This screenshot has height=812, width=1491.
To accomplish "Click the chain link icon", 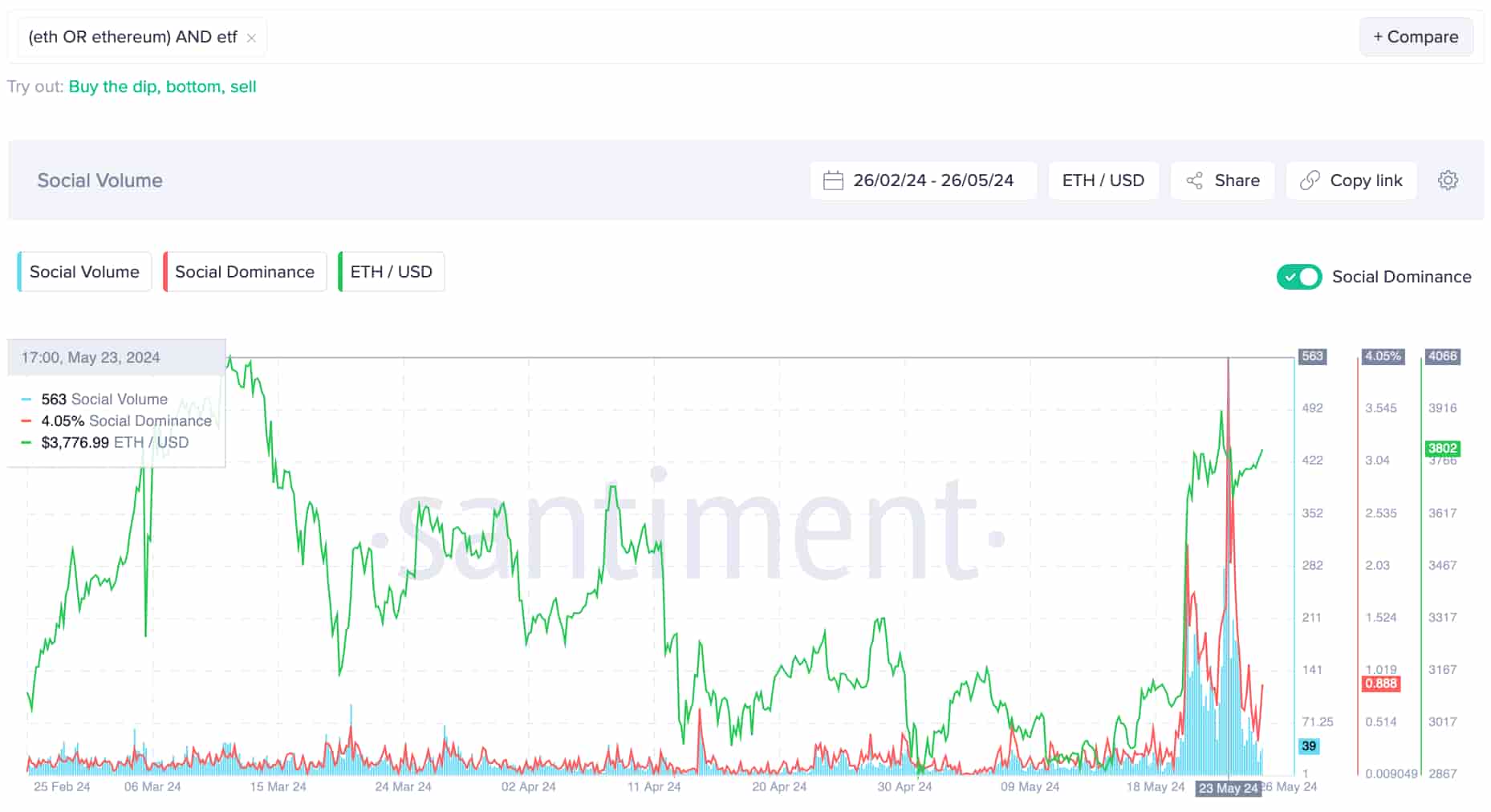I will (1310, 181).
